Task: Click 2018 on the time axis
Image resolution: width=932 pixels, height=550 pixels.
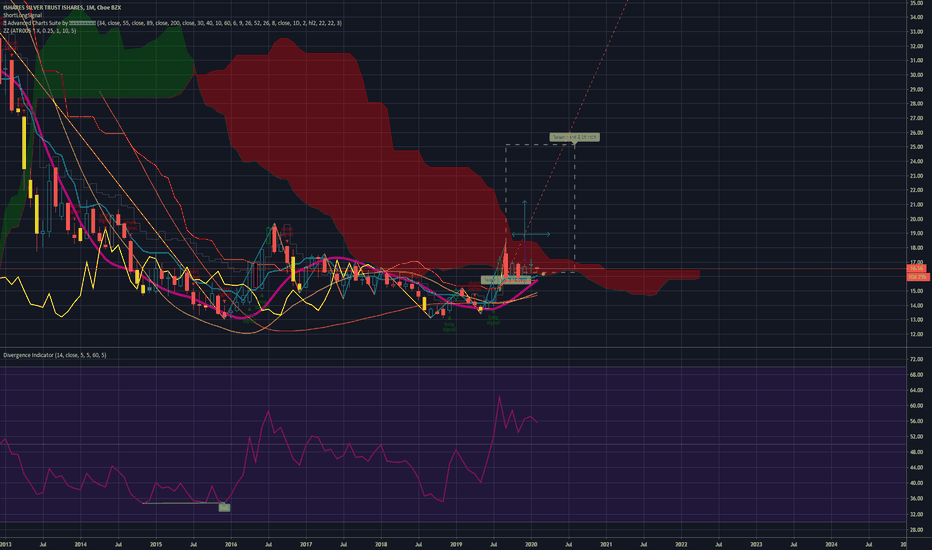Action: 381,544
